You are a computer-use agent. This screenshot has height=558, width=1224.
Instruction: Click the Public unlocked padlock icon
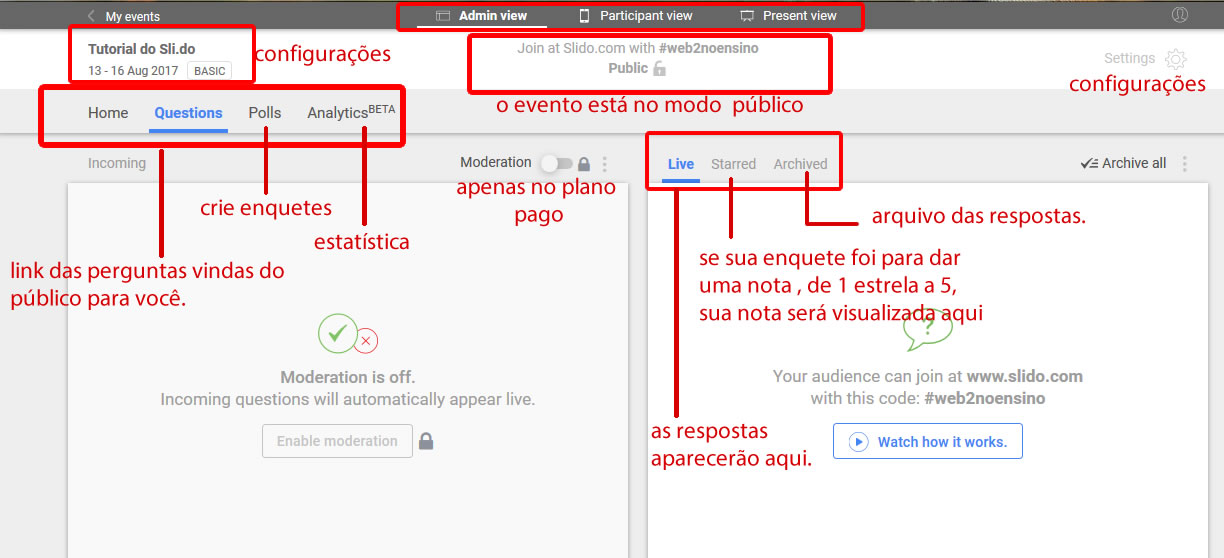pos(659,69)
